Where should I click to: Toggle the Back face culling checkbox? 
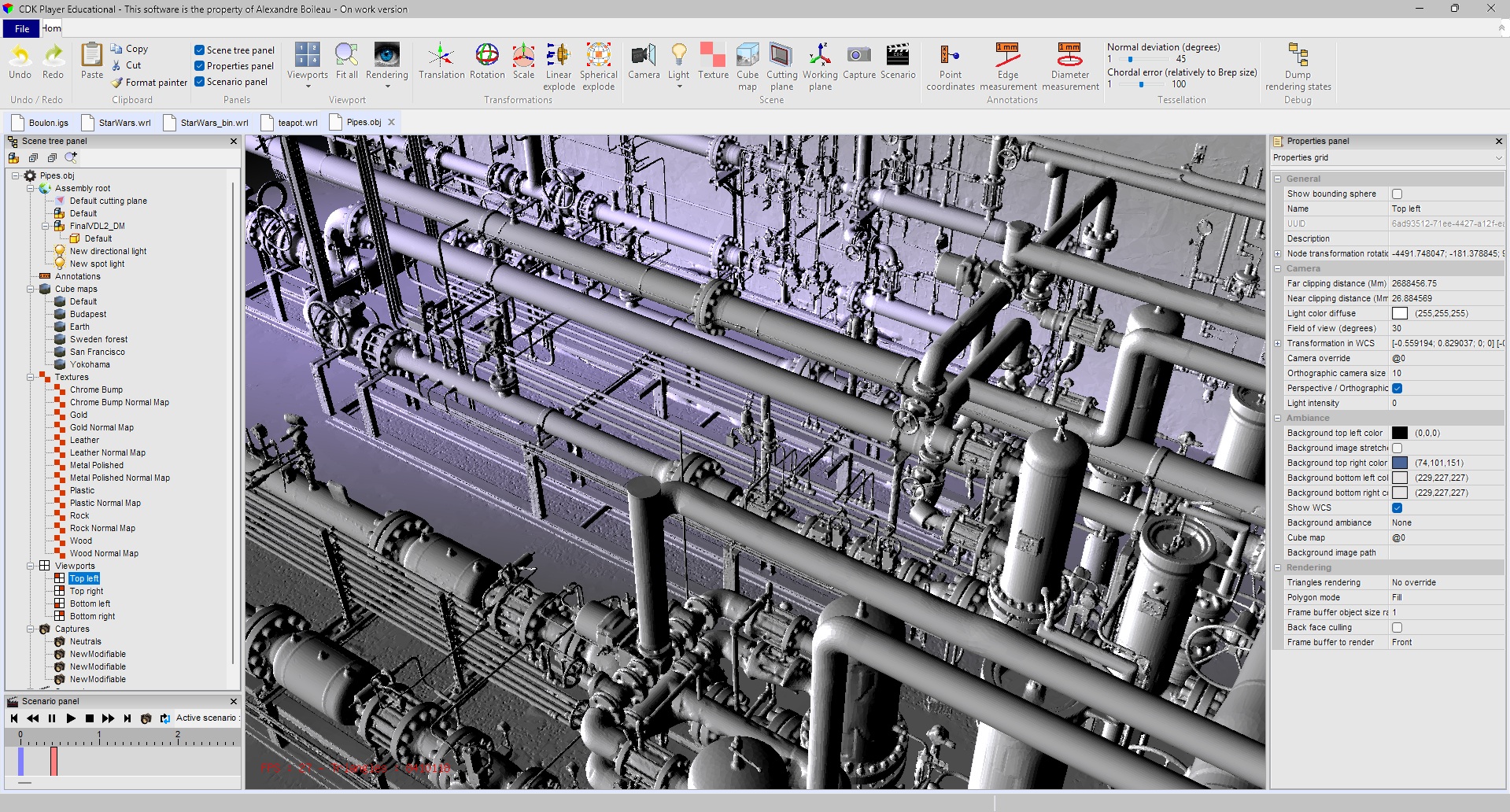point(1397,627)
